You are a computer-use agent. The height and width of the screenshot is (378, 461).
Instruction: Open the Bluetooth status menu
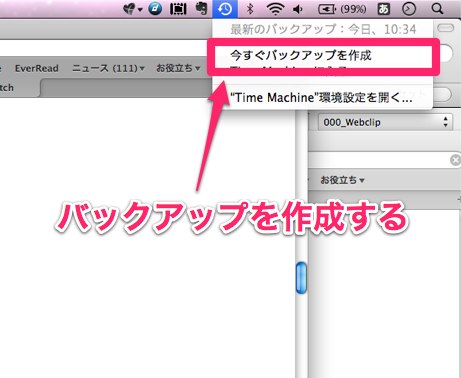[250, 9]
